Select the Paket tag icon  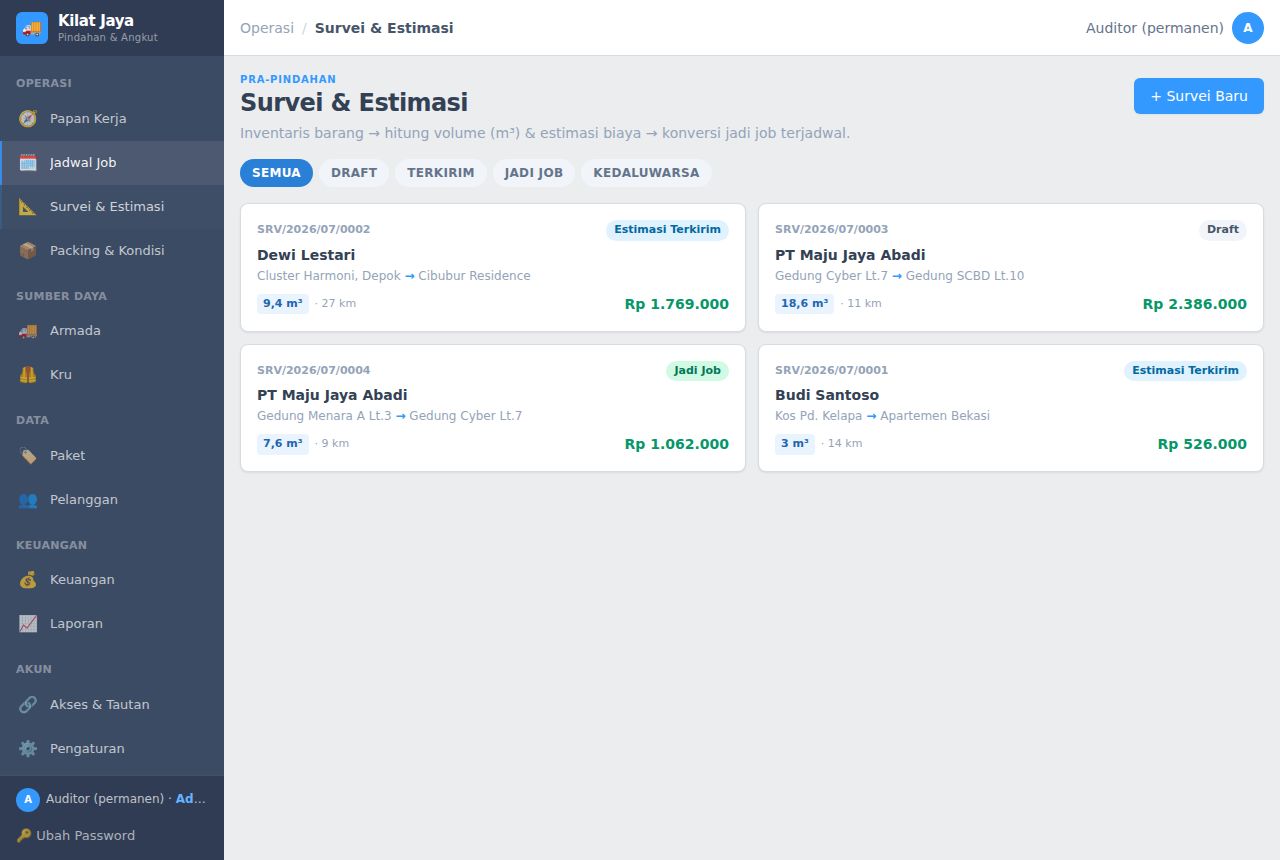[28, 456]
